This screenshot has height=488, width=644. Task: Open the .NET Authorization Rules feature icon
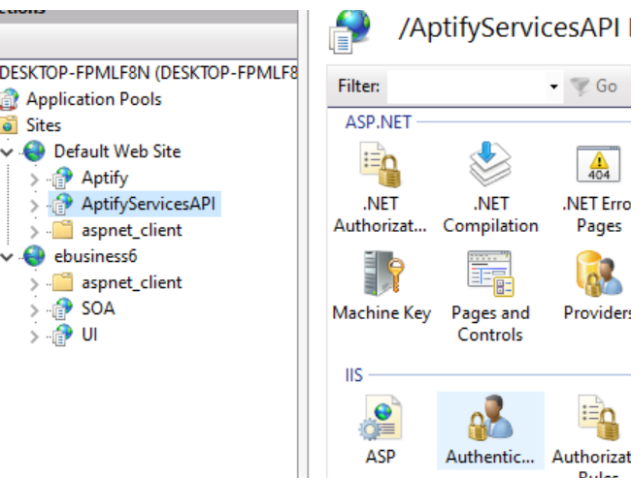pos(380,165)
